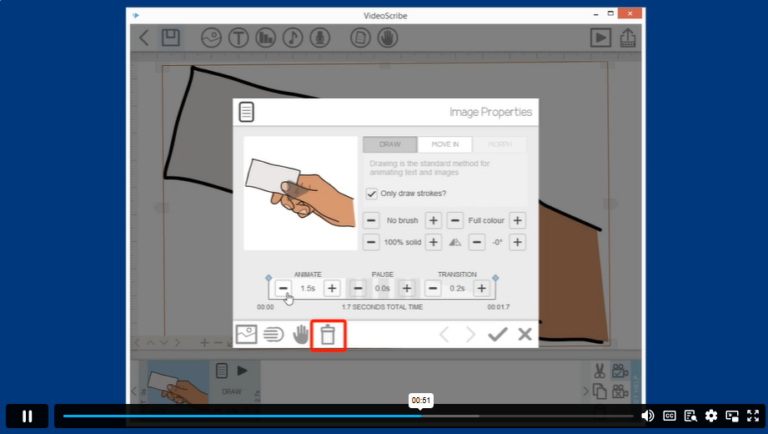
Task: Insert a chart element
Action: pos(265,38)
